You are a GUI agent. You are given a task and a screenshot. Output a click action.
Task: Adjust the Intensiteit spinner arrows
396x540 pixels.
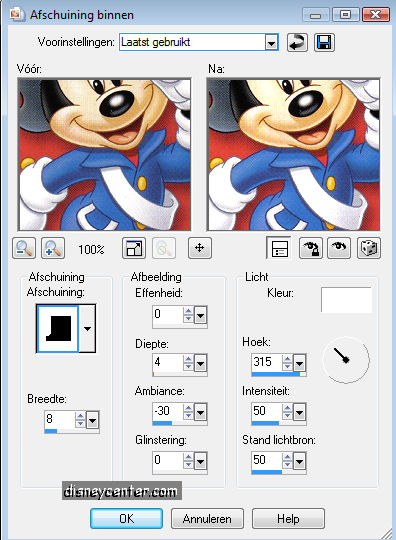pyautogui.click(x=288, y=412)
